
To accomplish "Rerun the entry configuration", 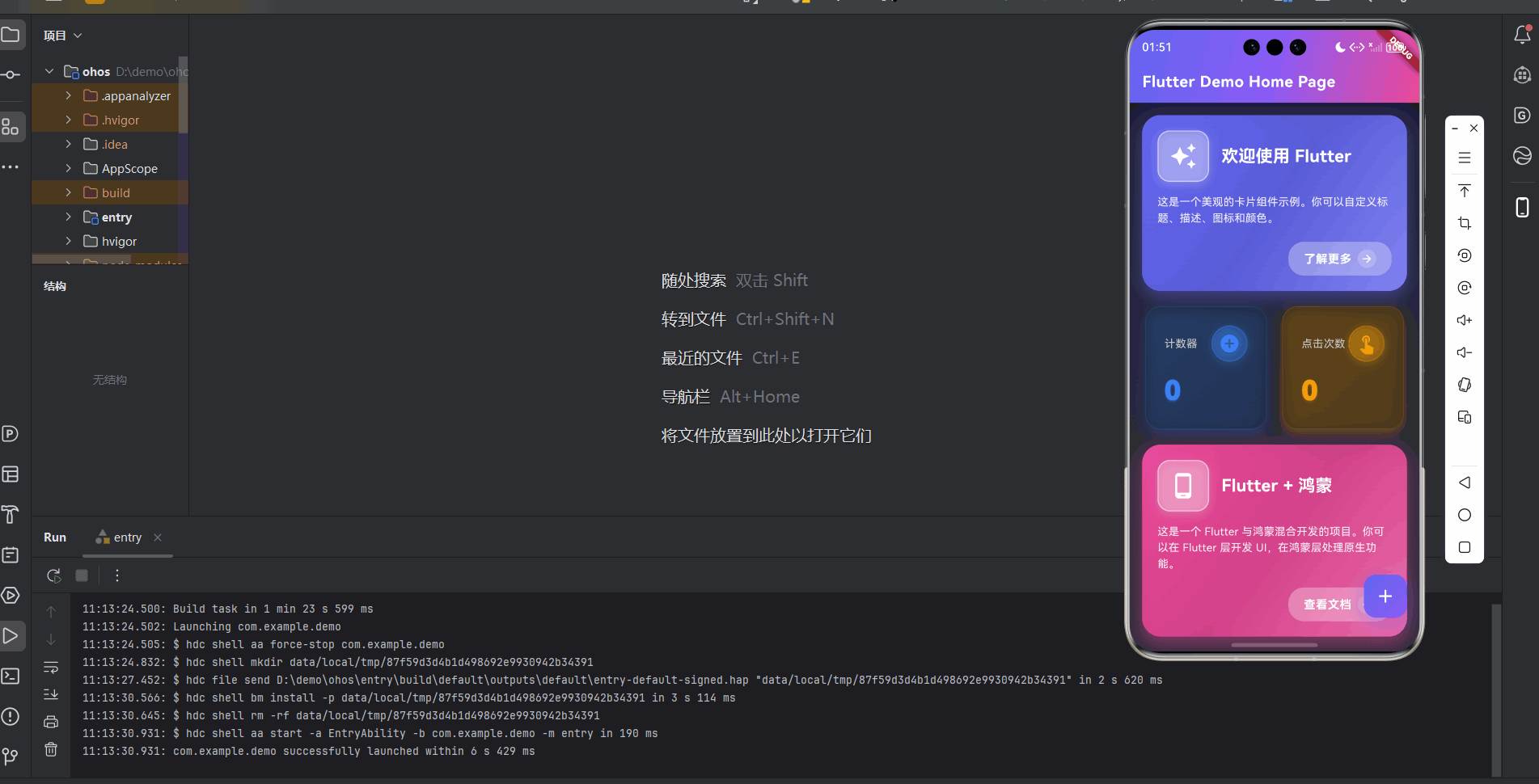I will [x=54, y=575].
